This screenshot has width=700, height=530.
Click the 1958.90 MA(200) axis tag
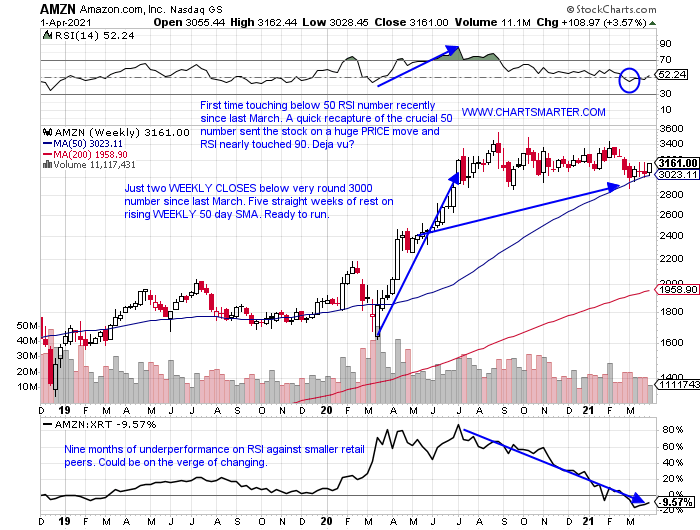tap(677, 290)
